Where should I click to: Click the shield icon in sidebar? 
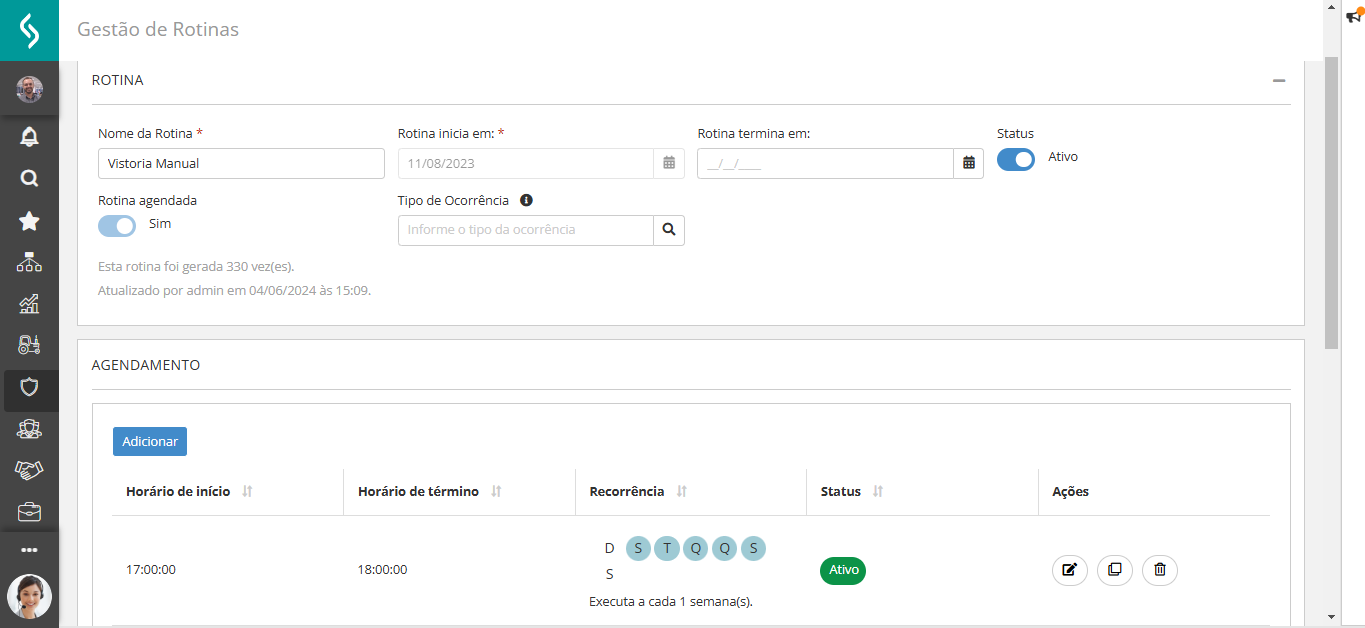click(29, 387)
